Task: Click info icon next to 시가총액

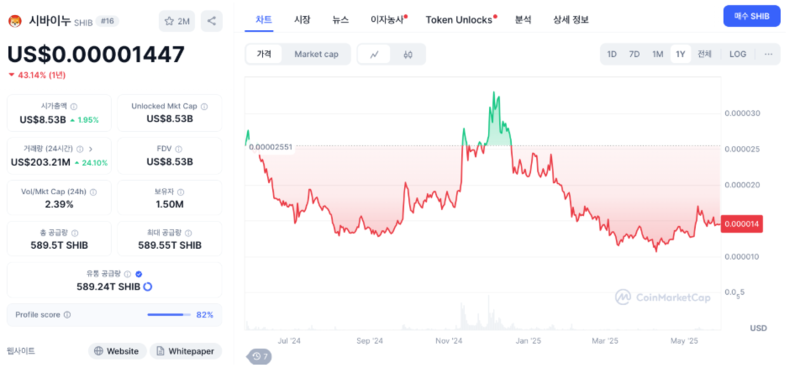Action: pos(73,107)
